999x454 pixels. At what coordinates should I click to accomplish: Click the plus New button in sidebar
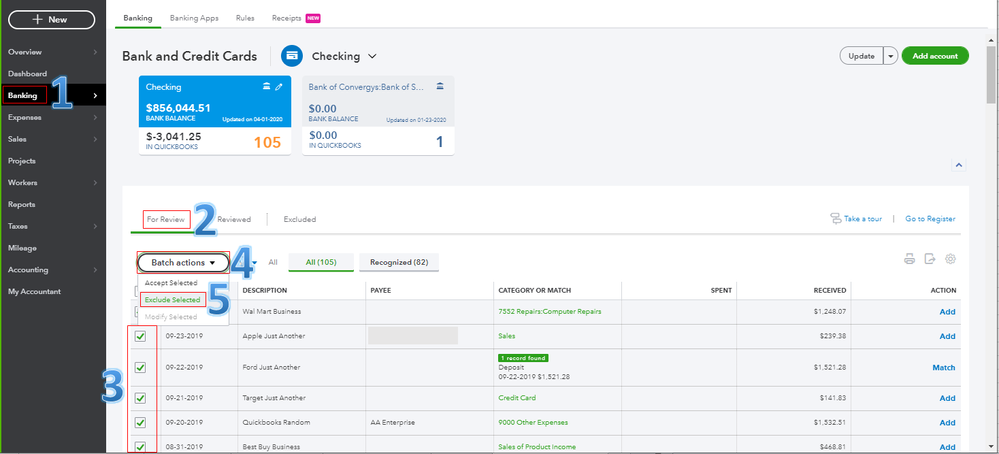tap(51, 19)
